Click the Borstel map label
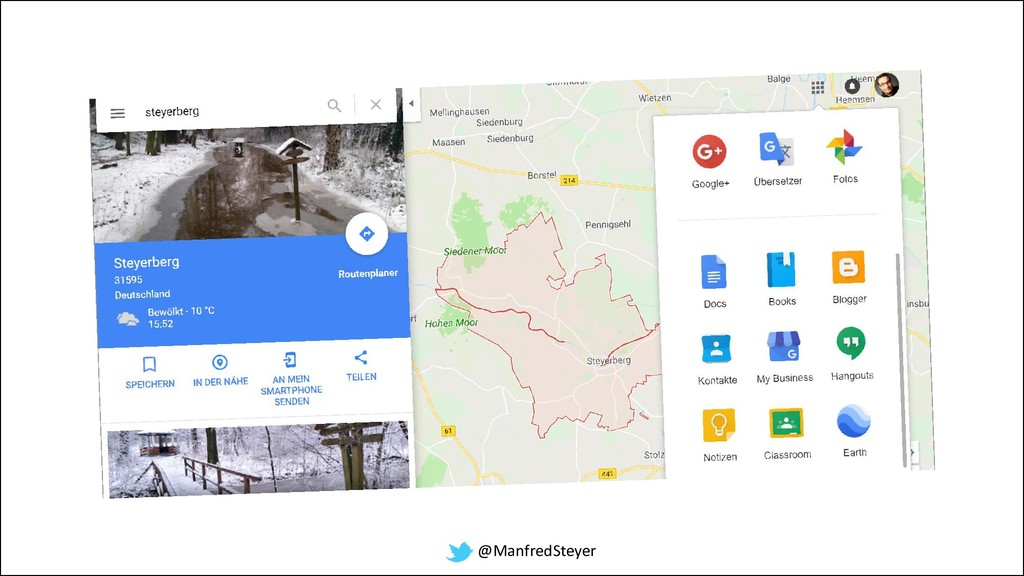1024x576 pixels. pos(541,175)
